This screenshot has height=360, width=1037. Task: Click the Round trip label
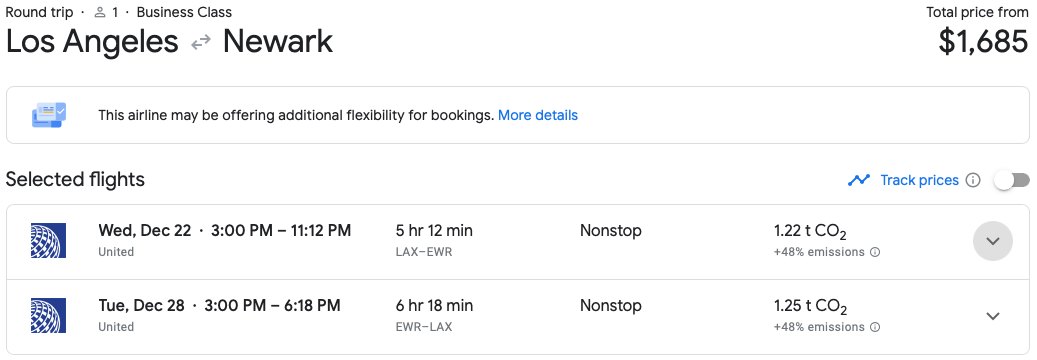coord(39,12)
